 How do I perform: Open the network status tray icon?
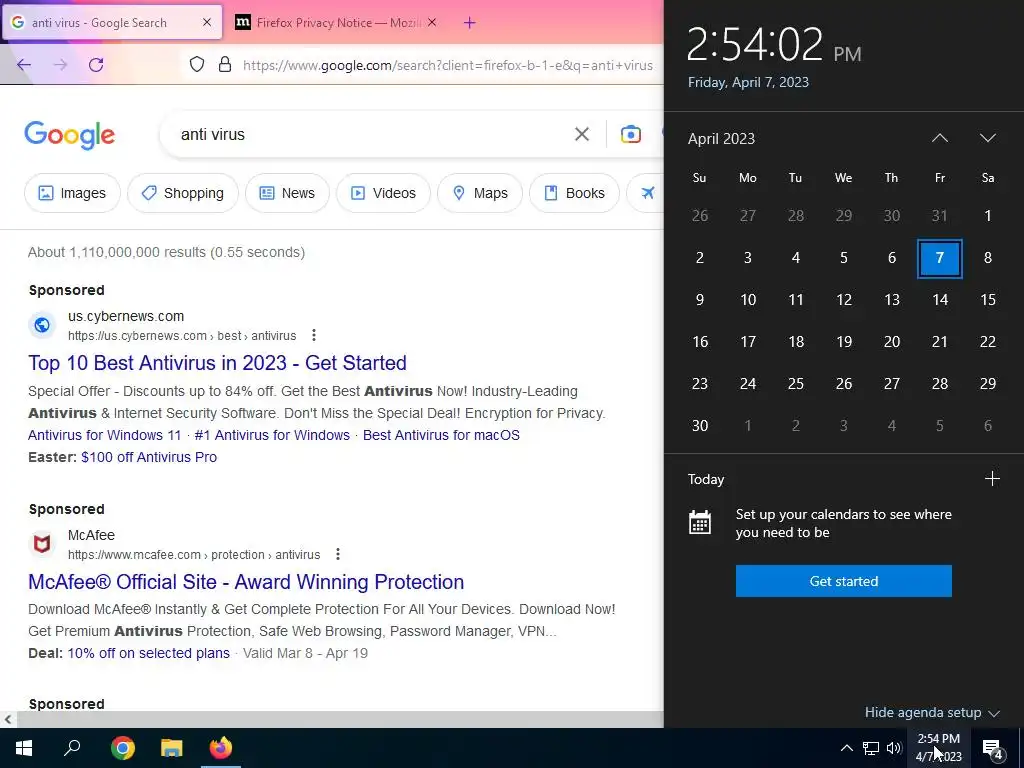pyautogui.click(x=871, y=748)
